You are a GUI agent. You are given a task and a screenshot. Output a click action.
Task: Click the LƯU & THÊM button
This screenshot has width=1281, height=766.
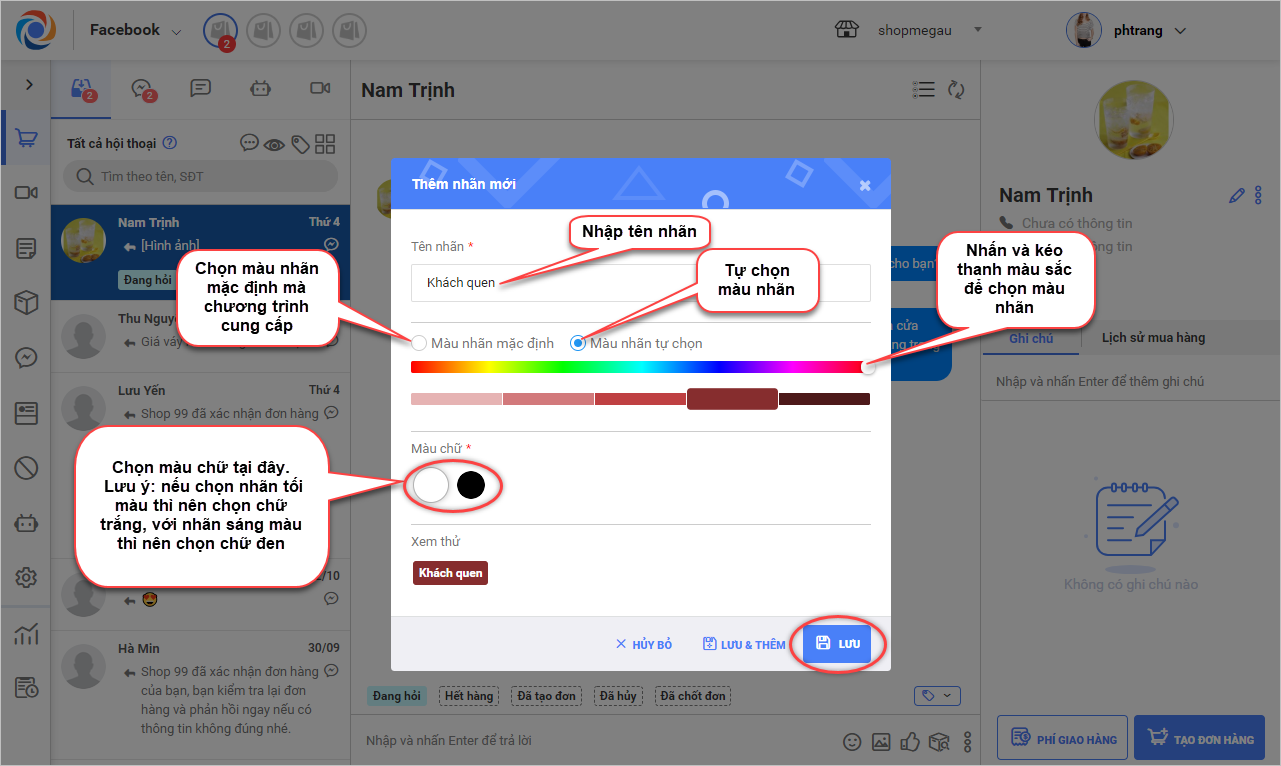pyautogui.click(x=744, y=645)
